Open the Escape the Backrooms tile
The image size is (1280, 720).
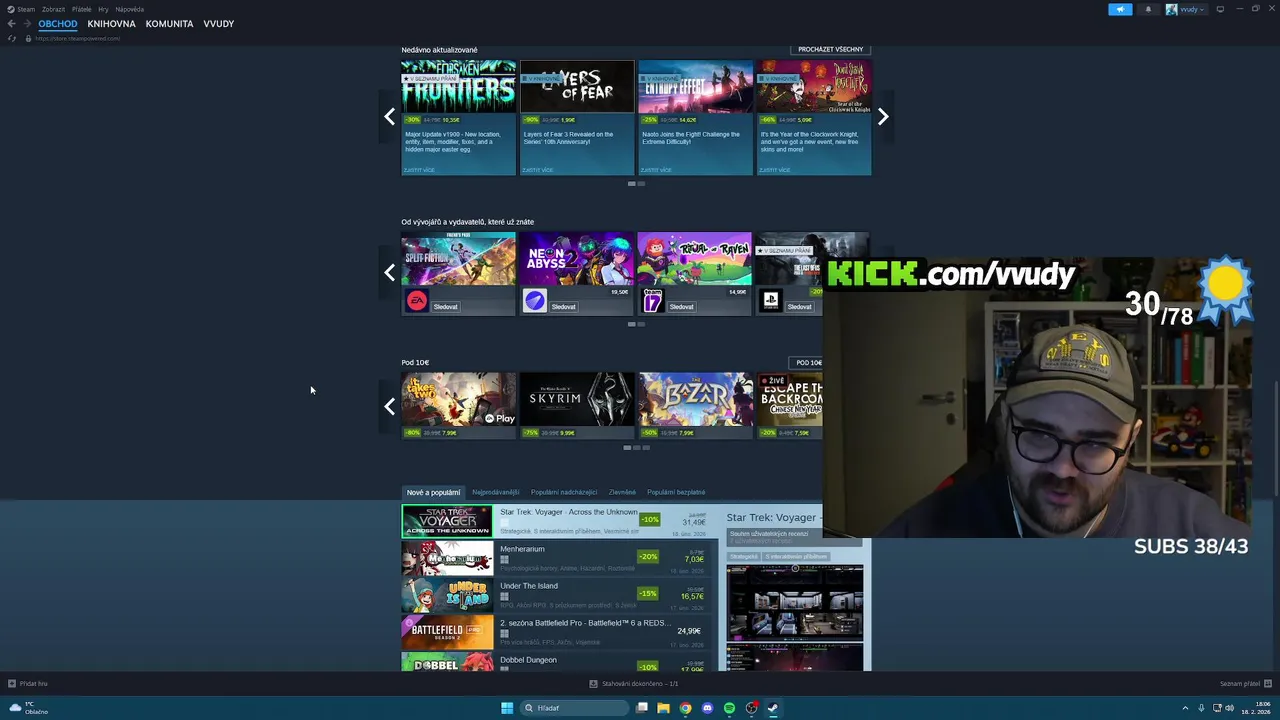[790, 406]
